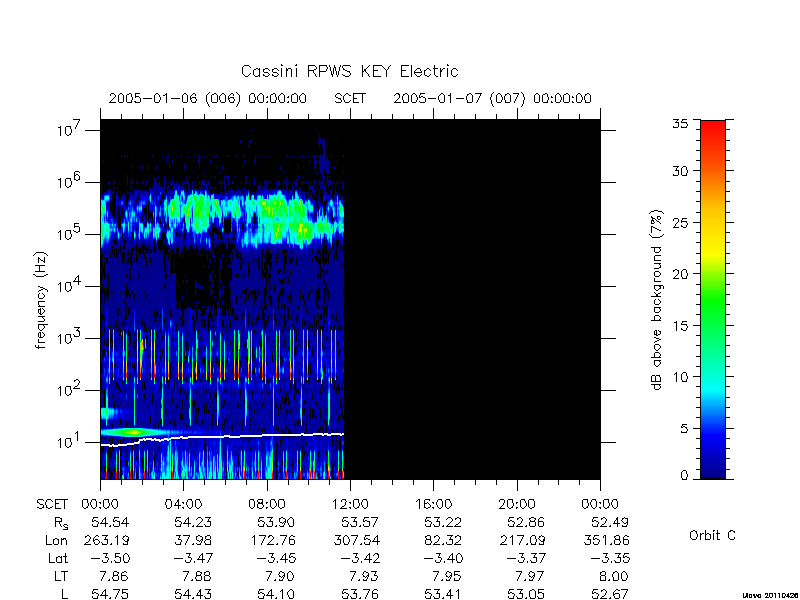Screen dimensions: 800x600
Task: Click the color bar tick value '15'
Action: [680, 326]
